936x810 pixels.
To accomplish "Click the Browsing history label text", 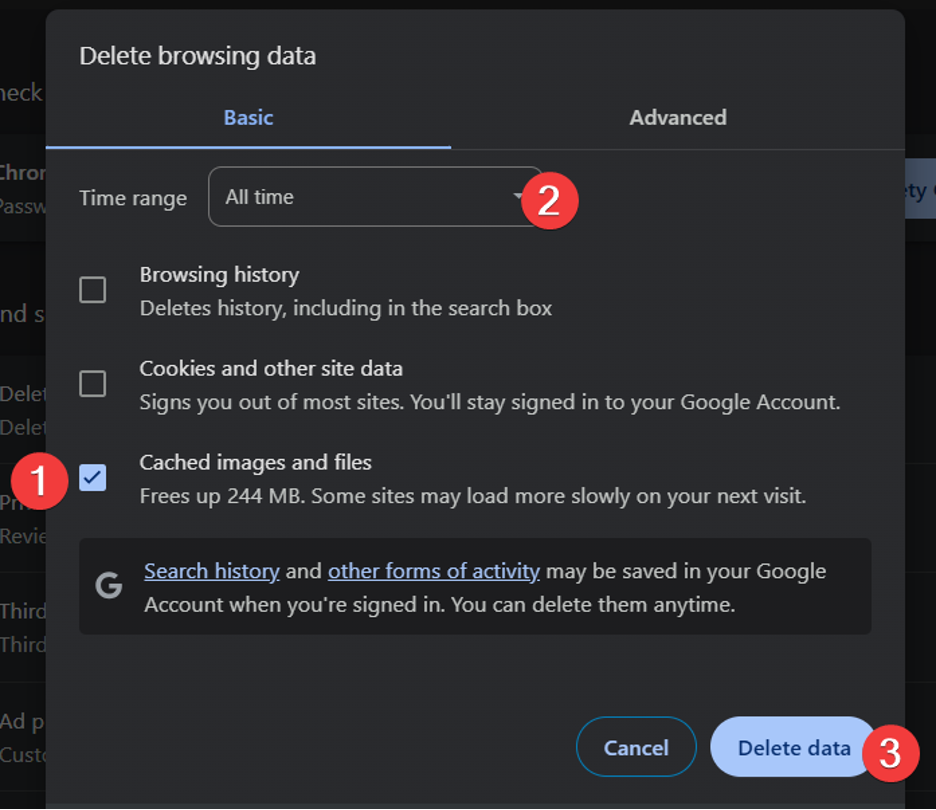I will pos(219,274).
